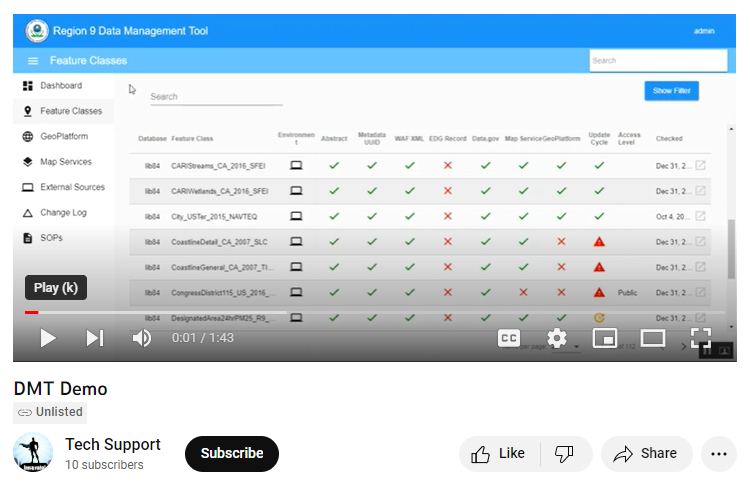Sort by Feature Class column header
750x486 pixels.
coord(192,139)
